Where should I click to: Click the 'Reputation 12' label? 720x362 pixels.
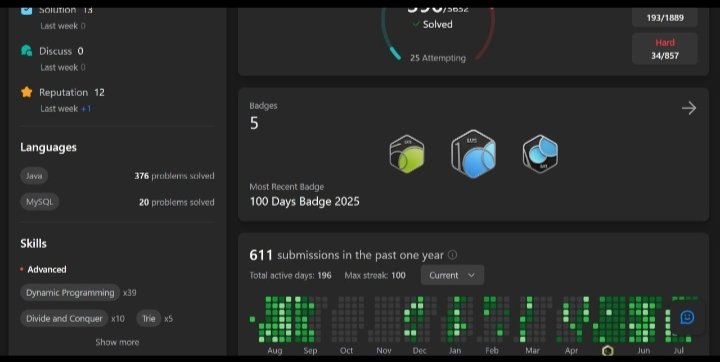click(72, 92)
